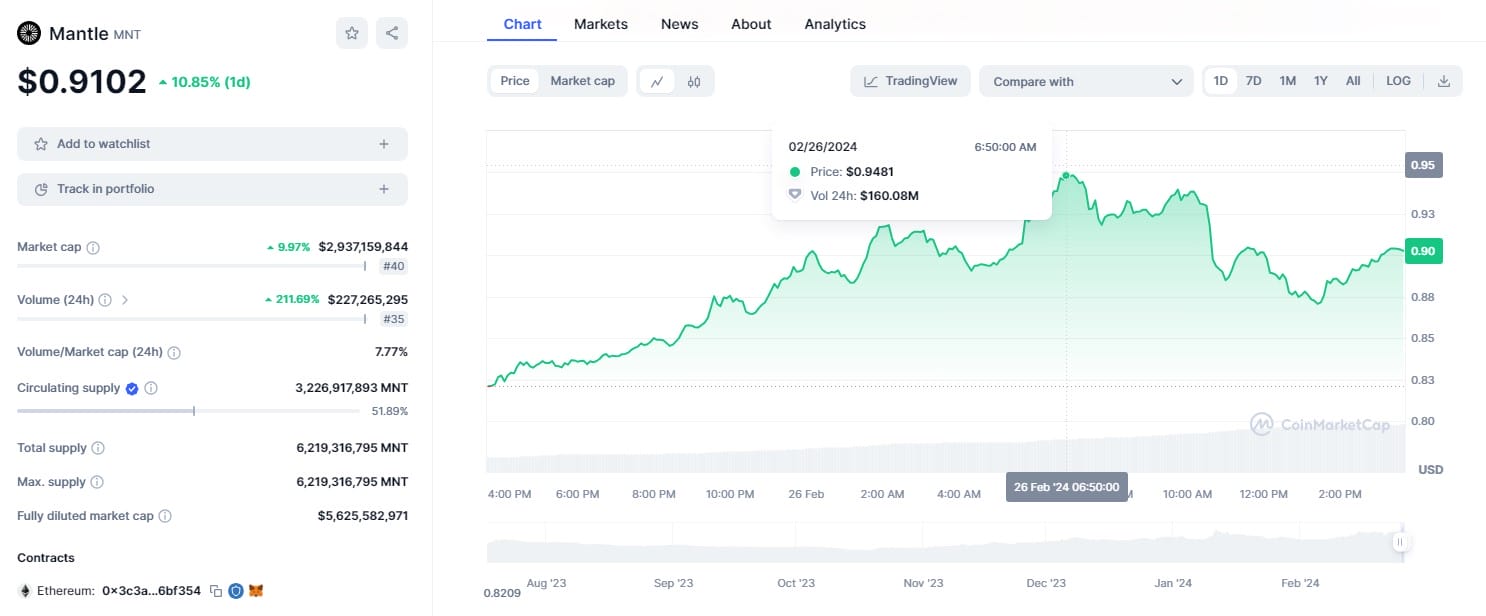Expand Add to watchlist plus
This screenshot has width=1486, height=616.
[383, 144]
